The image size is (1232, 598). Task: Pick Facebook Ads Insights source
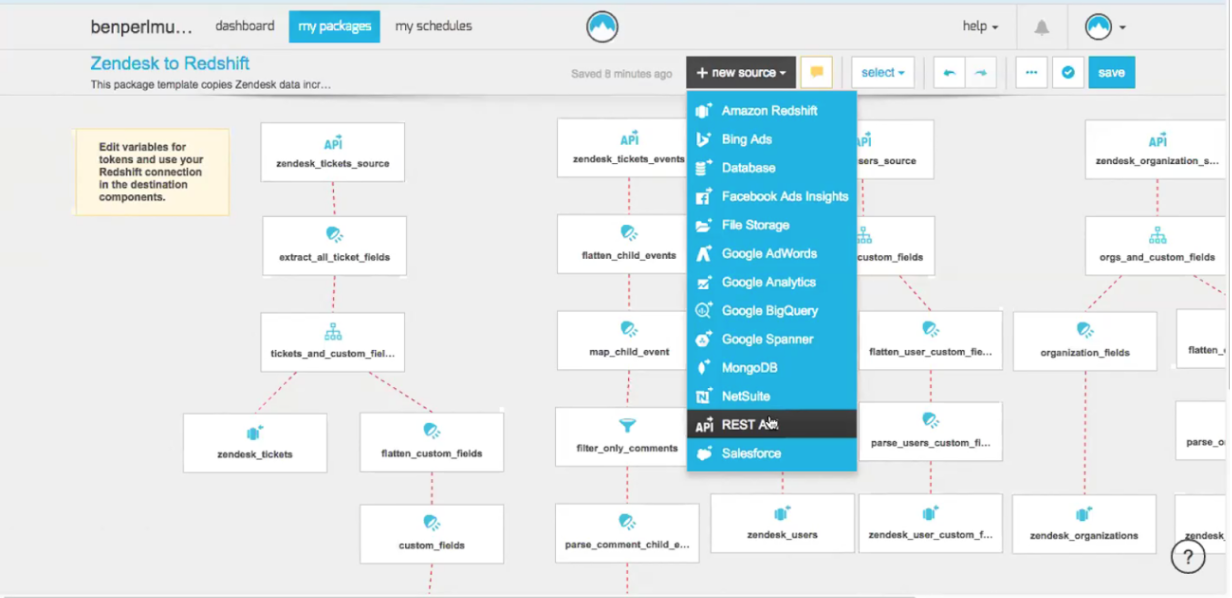click(x=772, y=197)
